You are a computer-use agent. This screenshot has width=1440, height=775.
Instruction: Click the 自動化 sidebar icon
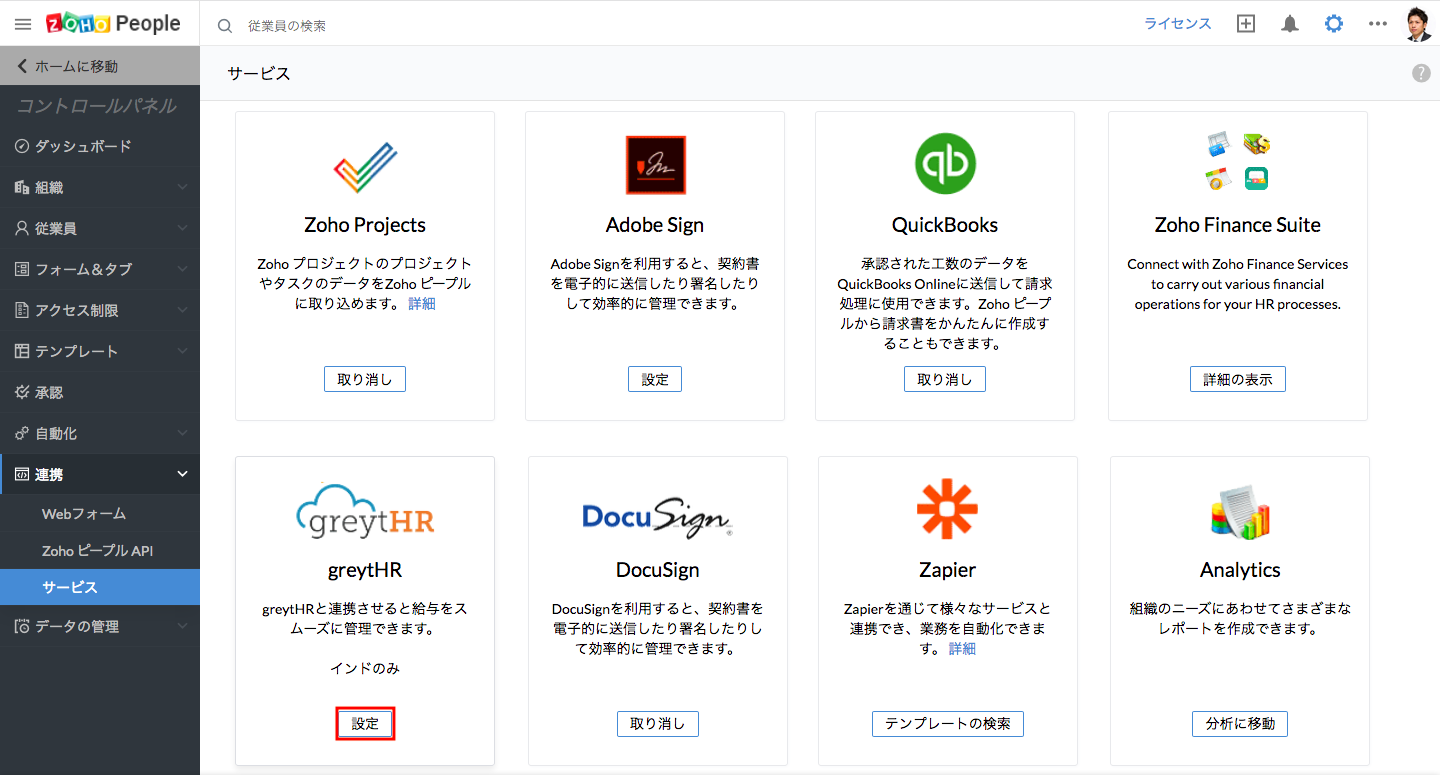pyautogui.click(x=22, y=433)
